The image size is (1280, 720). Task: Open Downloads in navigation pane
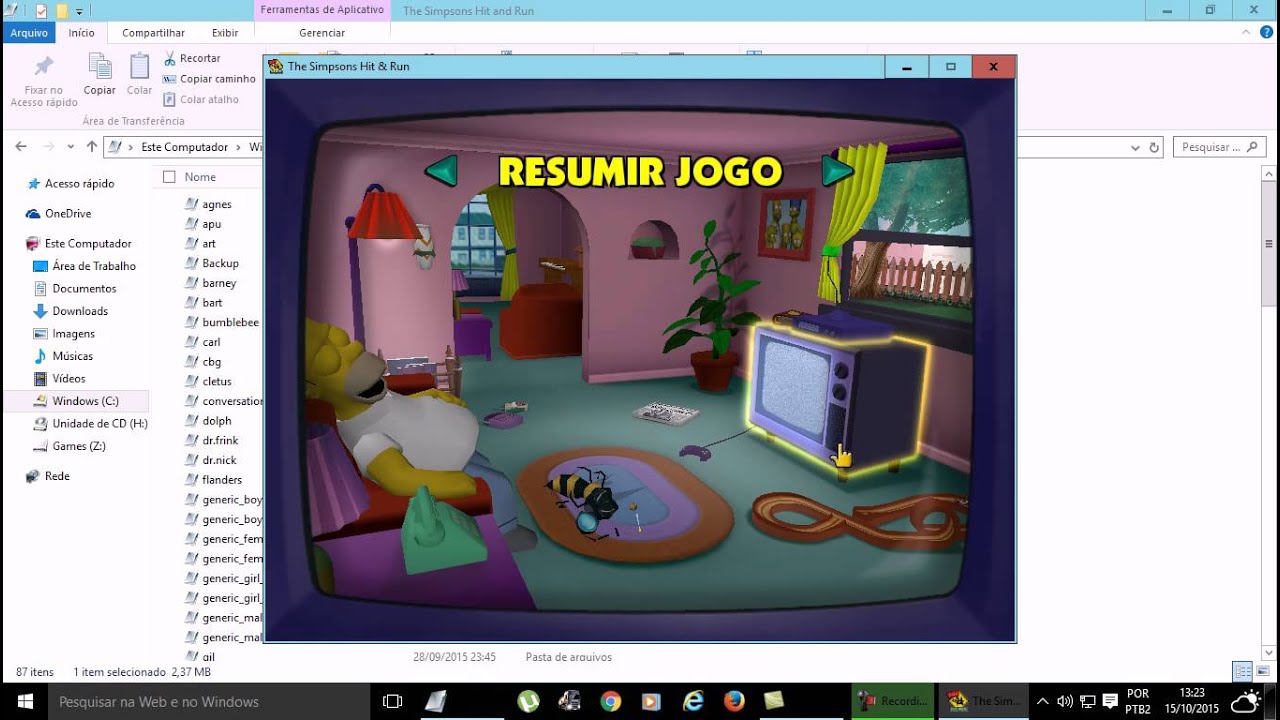click(x=80, y=311)
